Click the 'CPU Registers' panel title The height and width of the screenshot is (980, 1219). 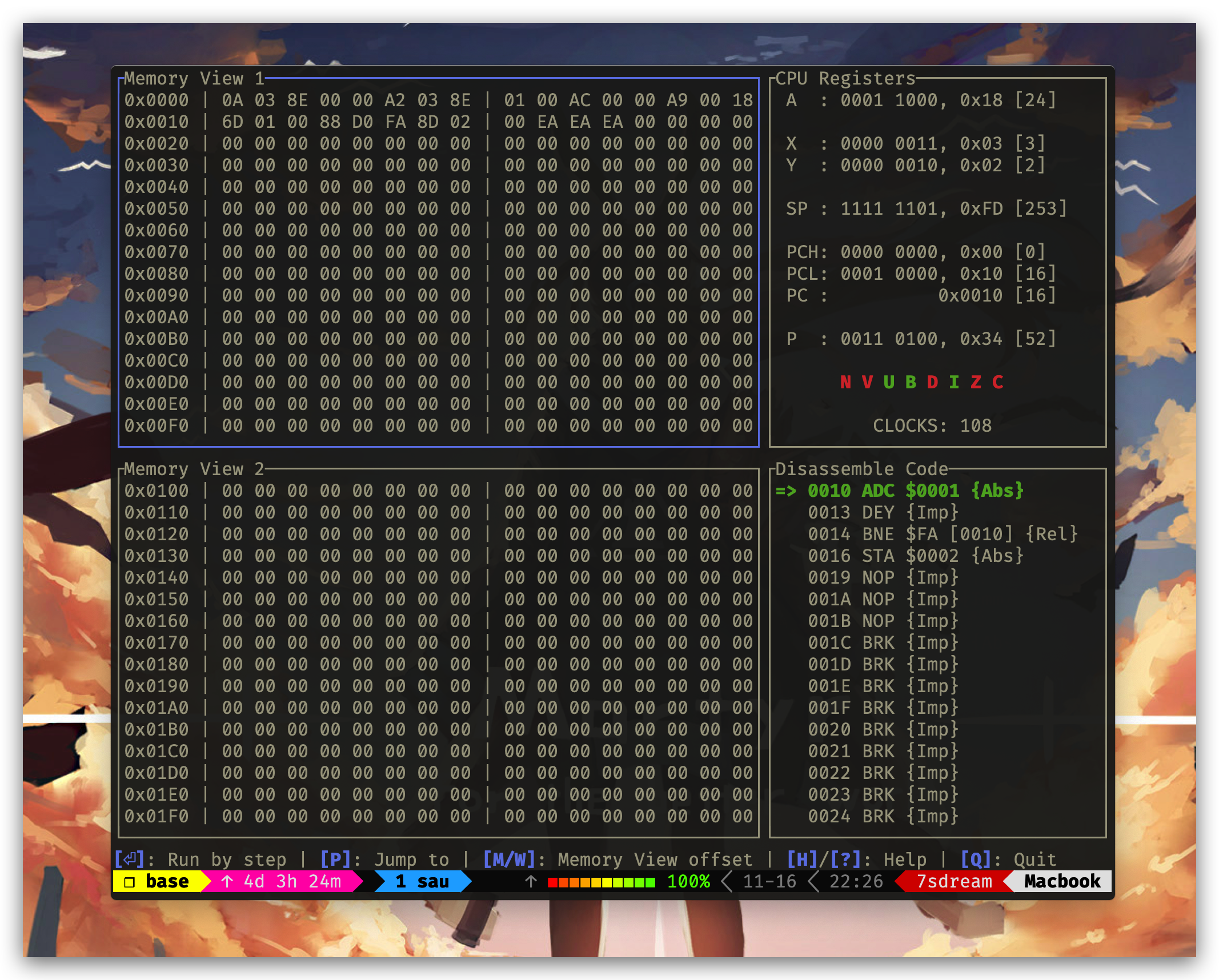(x=845, y=78)
